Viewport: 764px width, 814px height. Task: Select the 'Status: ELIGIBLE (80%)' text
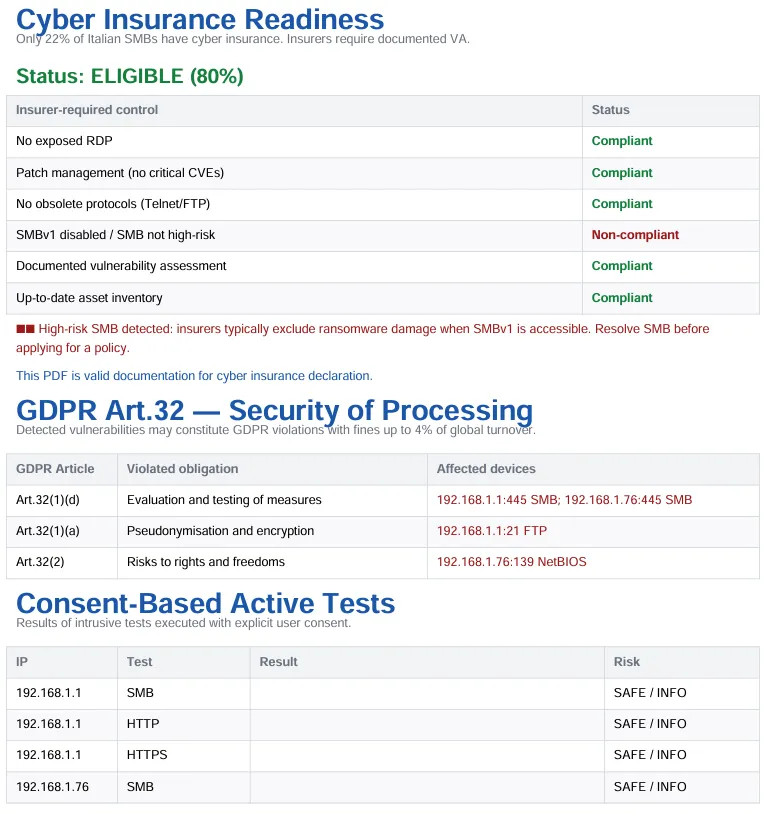click(x=130, y=76)
